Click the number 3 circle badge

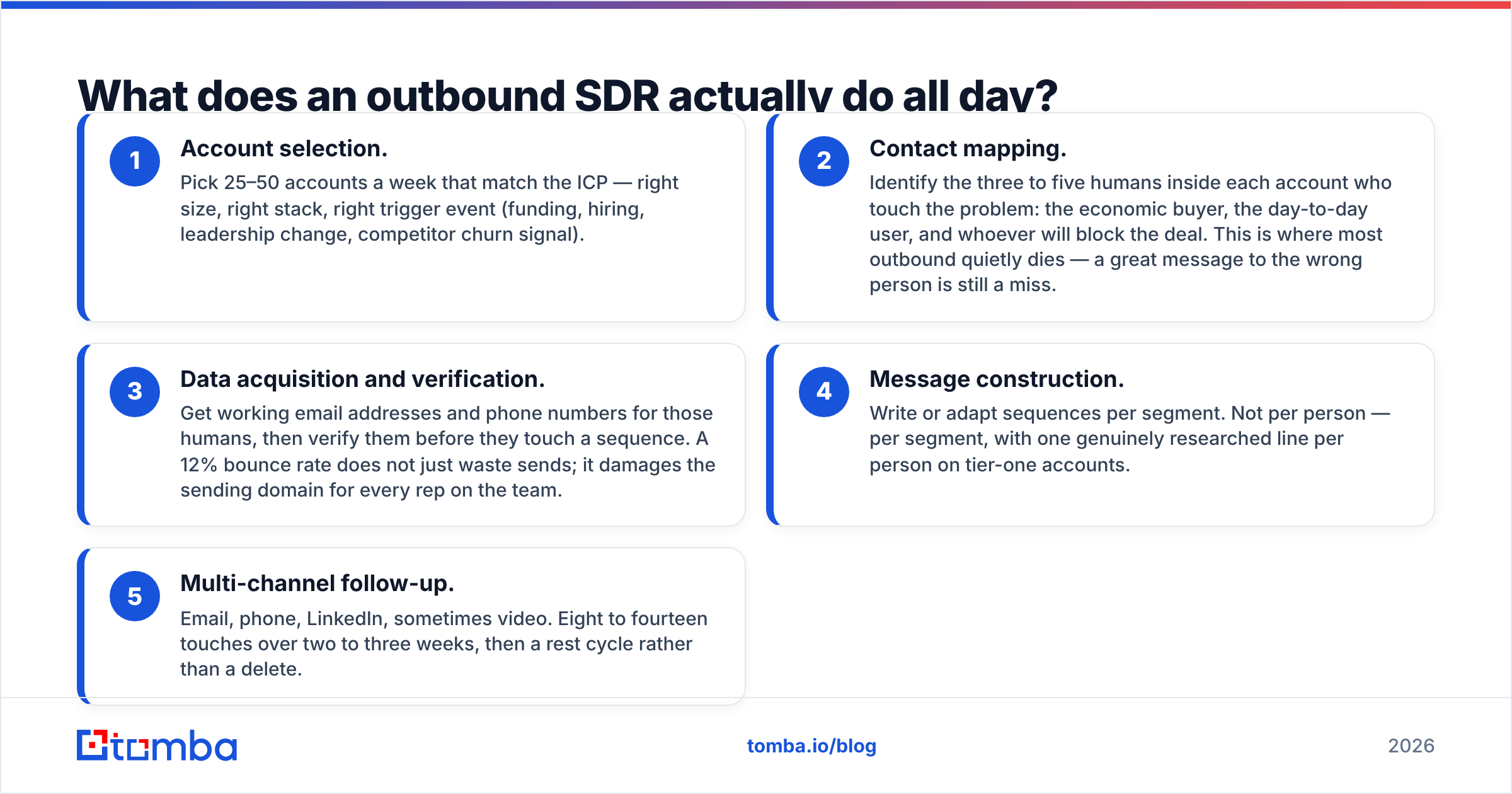(135, 392)
